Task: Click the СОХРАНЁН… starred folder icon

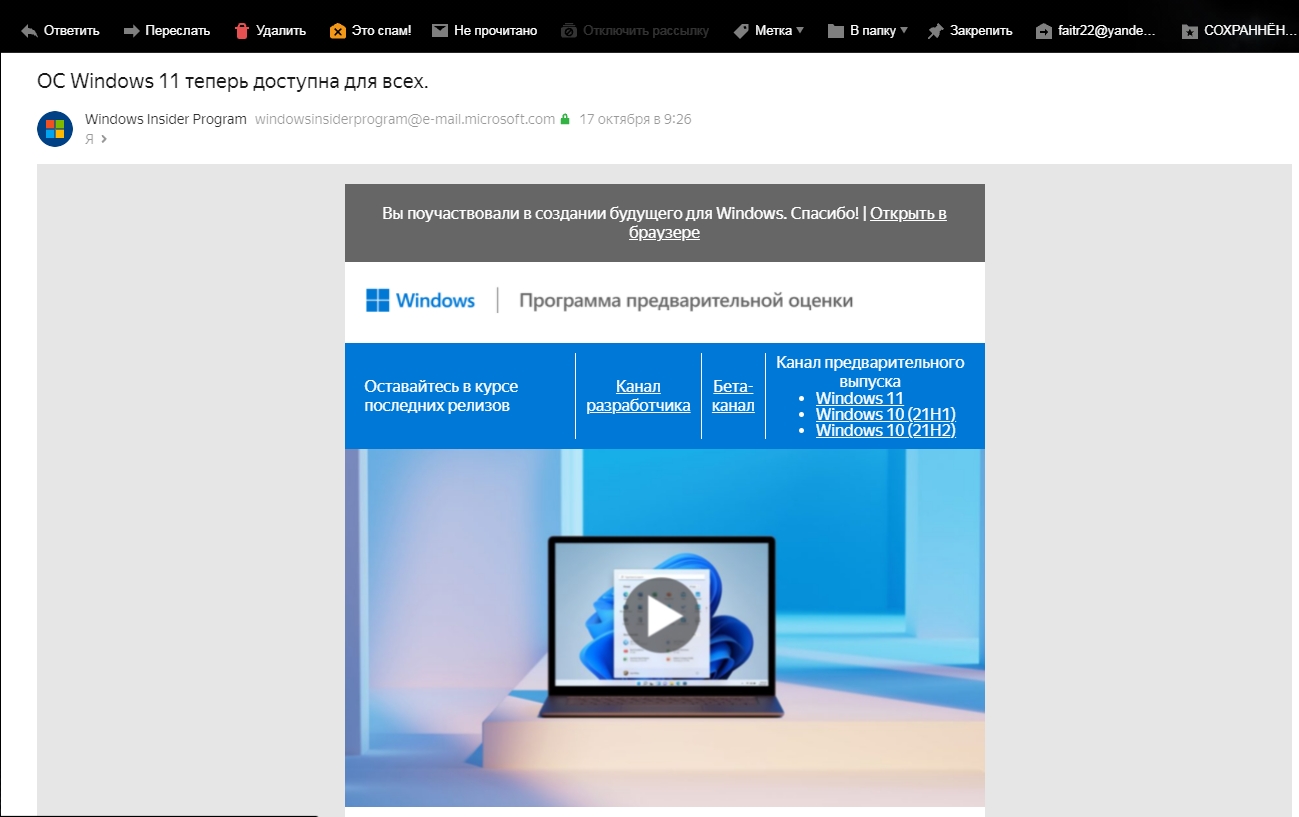Action: point(1190,31)
